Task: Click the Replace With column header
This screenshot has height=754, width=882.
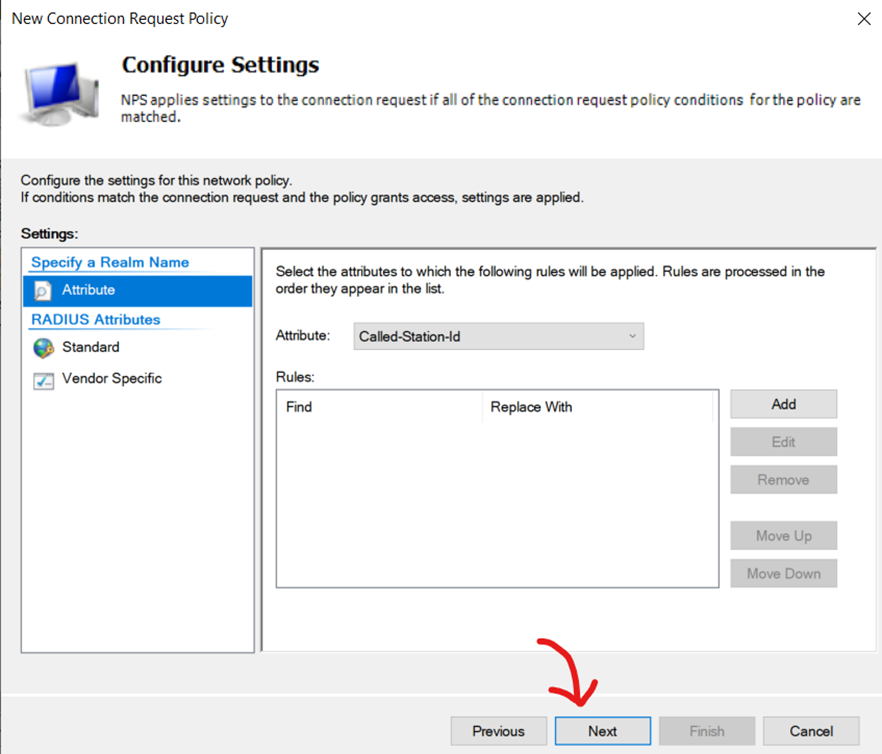Action: 598,407
